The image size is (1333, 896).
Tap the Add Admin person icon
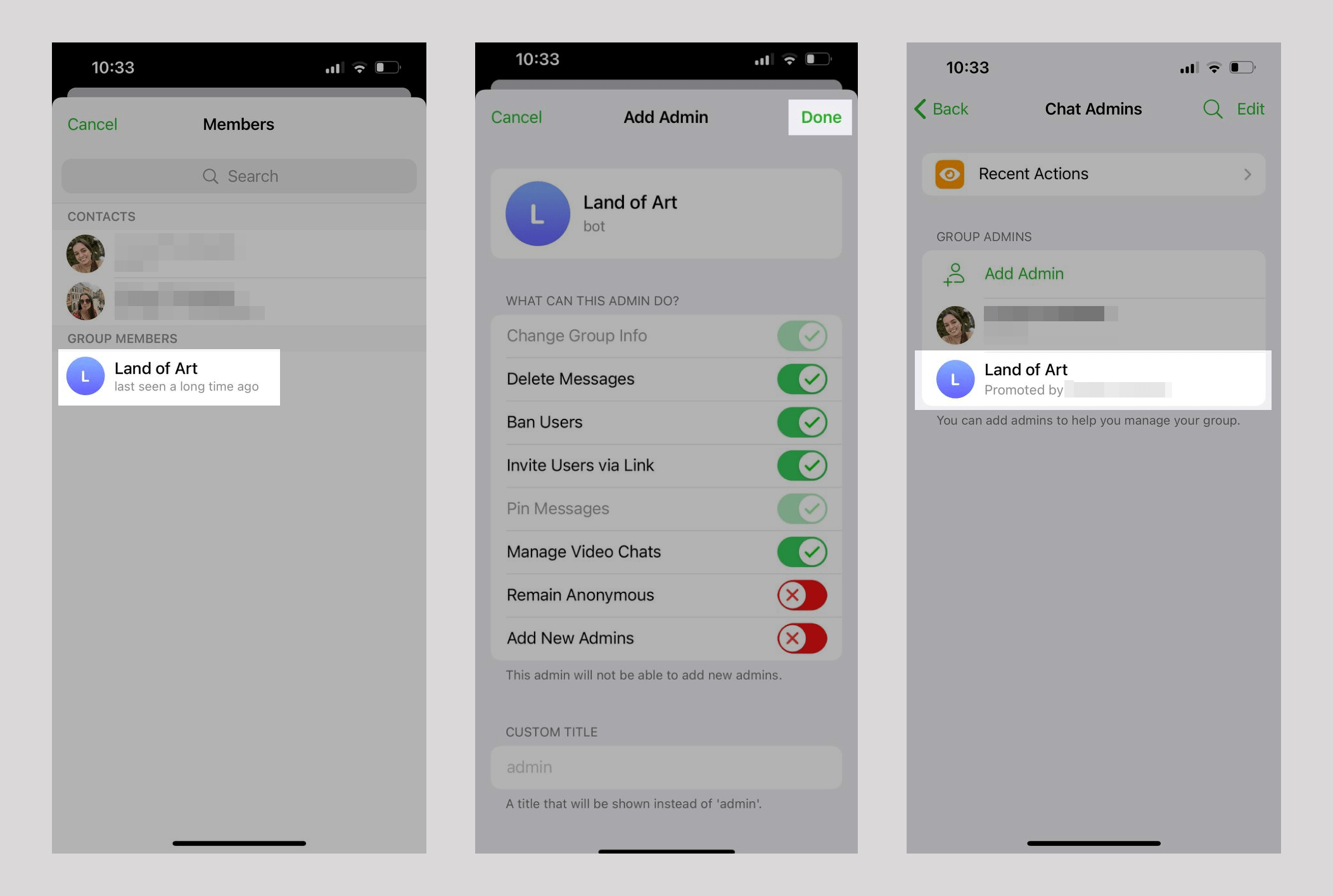(952, 273)
